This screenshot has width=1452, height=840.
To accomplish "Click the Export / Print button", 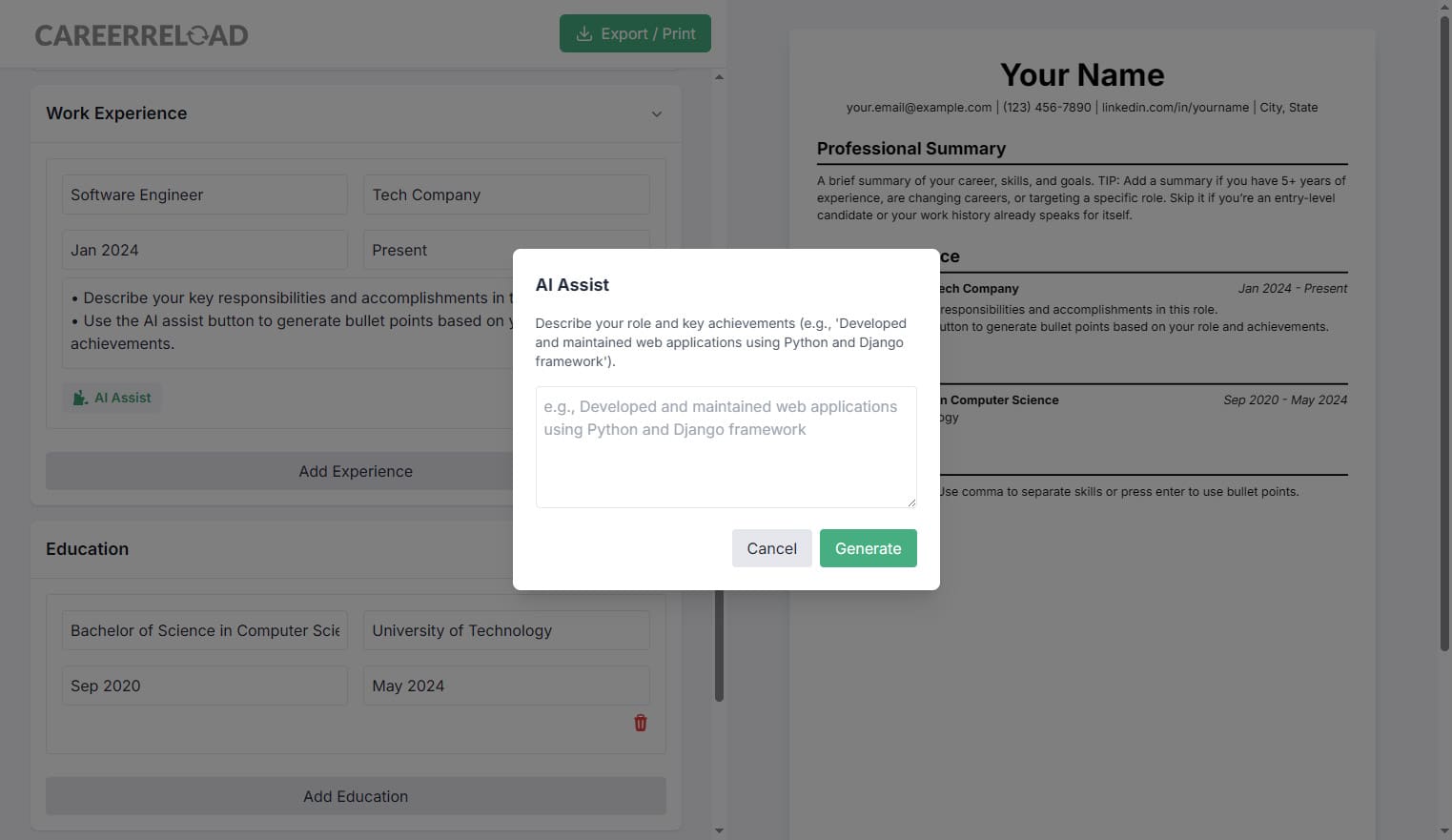I will tap(635, 32).
